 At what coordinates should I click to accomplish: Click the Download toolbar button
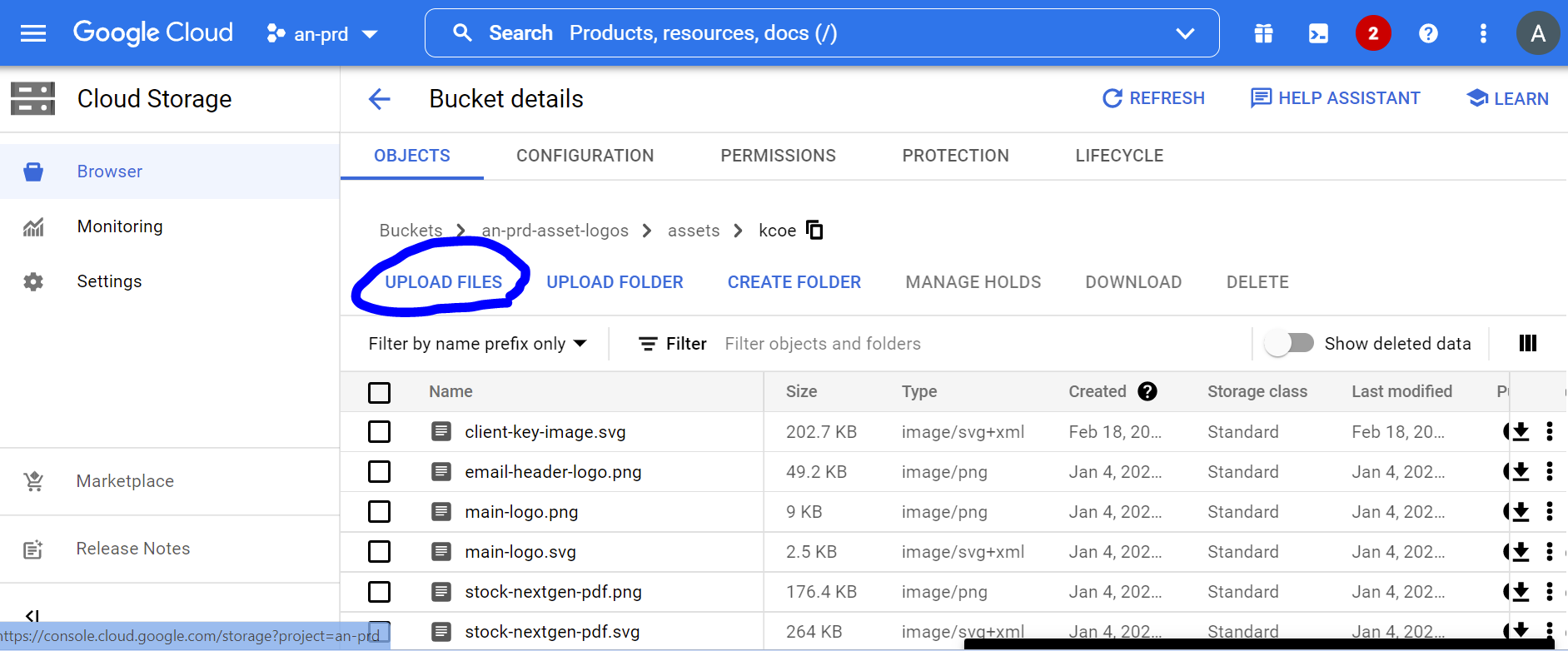coord(1133,282)
